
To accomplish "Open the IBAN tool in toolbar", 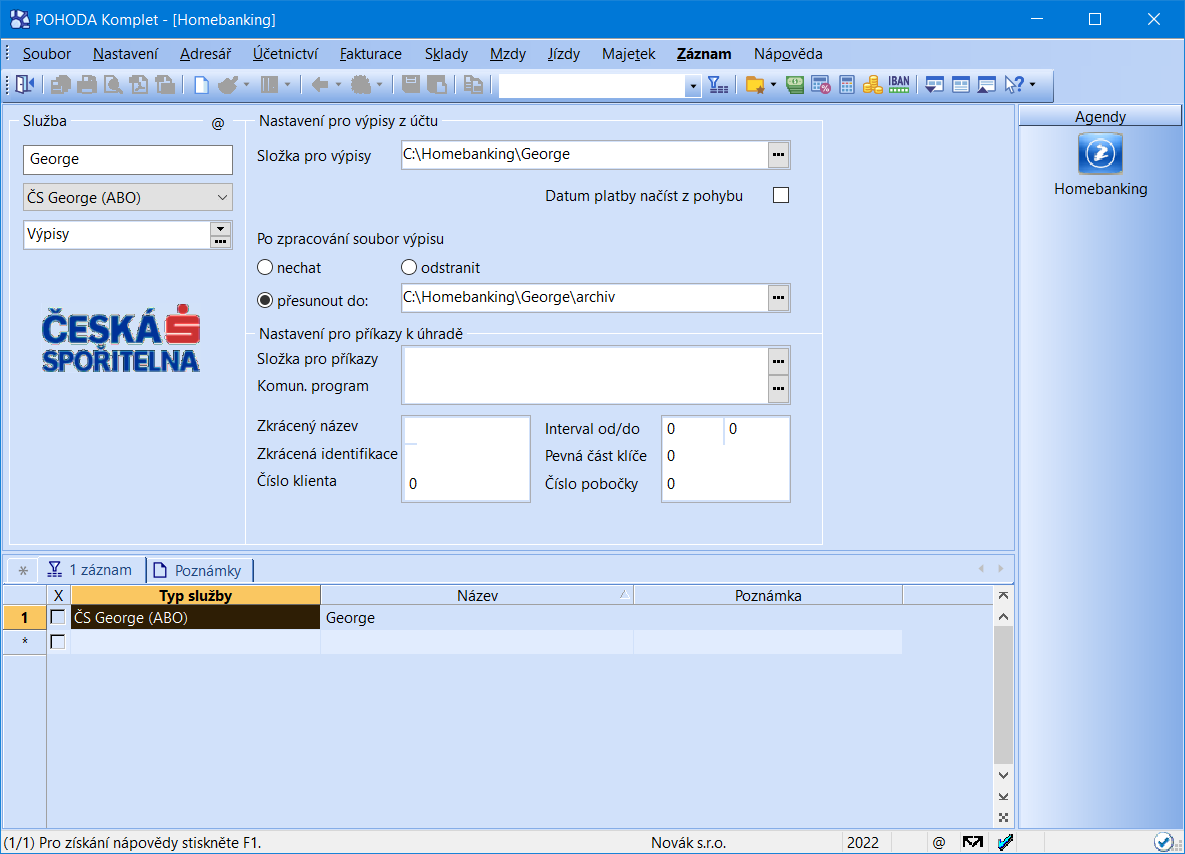I will click(899, 86).
